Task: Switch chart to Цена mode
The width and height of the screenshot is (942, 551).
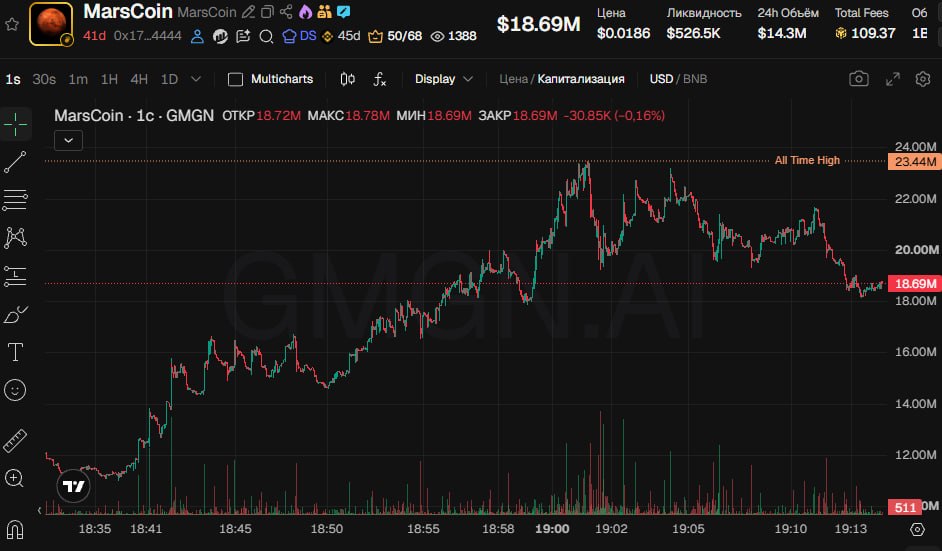Action: click(513, 79)
